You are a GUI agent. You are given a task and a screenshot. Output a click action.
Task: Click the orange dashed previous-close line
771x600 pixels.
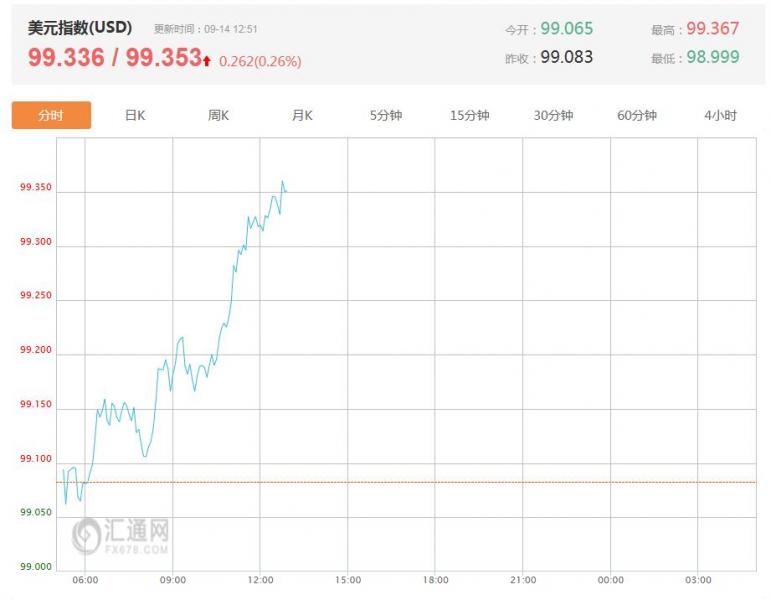(x=406, y=482)
